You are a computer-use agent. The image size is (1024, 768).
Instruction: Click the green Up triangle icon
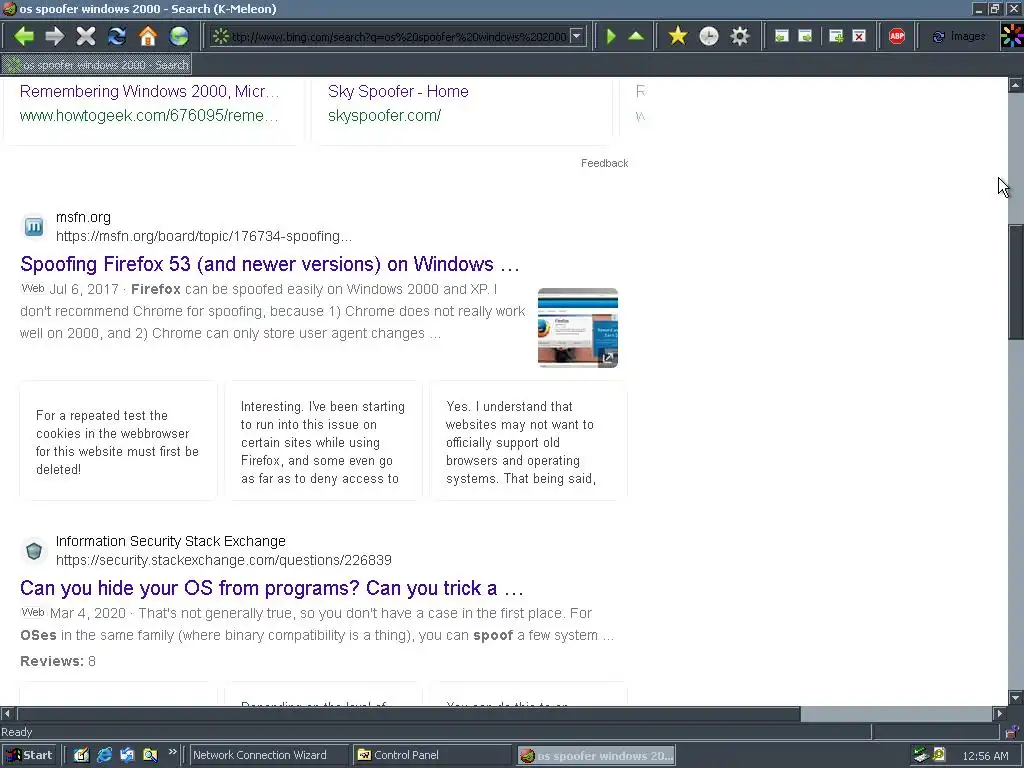click(636, 36)
